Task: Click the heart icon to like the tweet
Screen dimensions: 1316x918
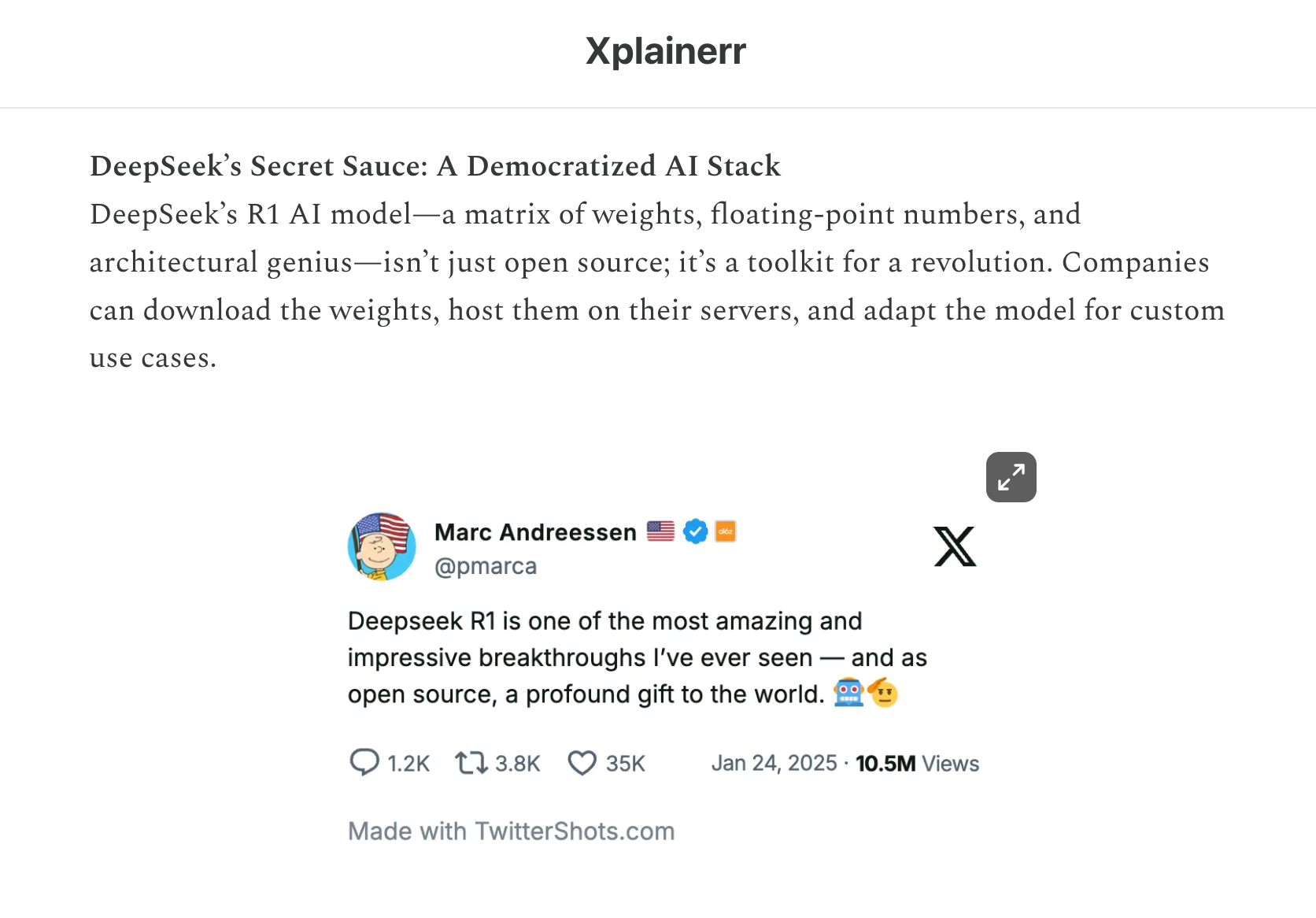Action: [582, 762]
